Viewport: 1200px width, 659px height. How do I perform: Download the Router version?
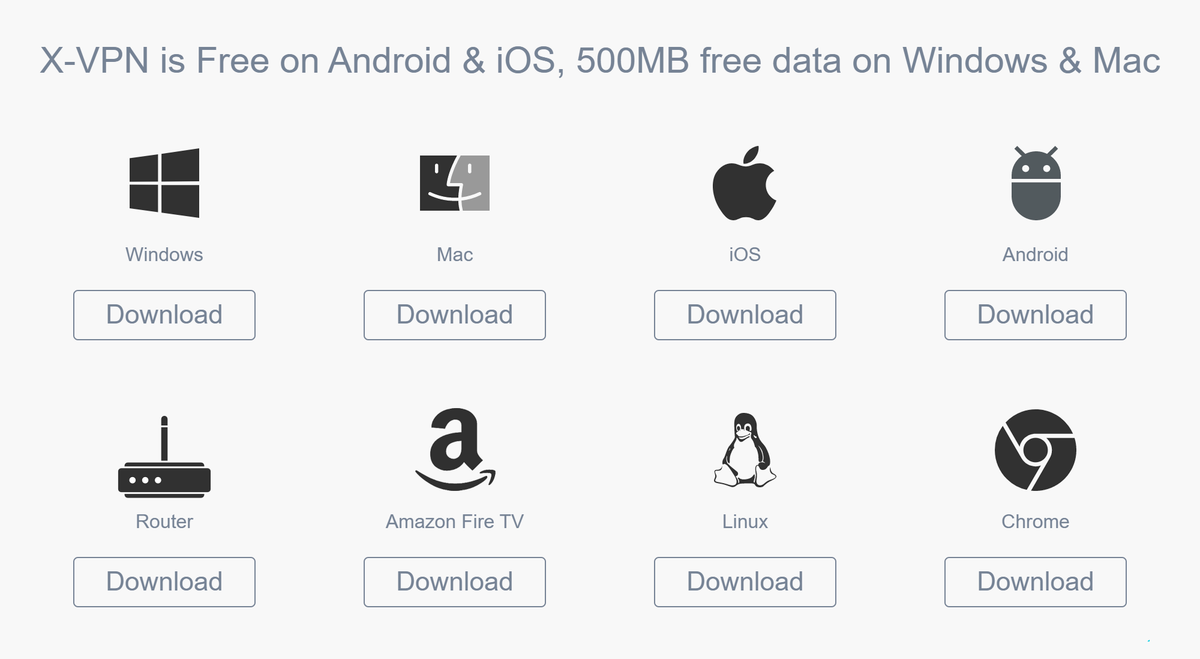click(x=164, y=582)
